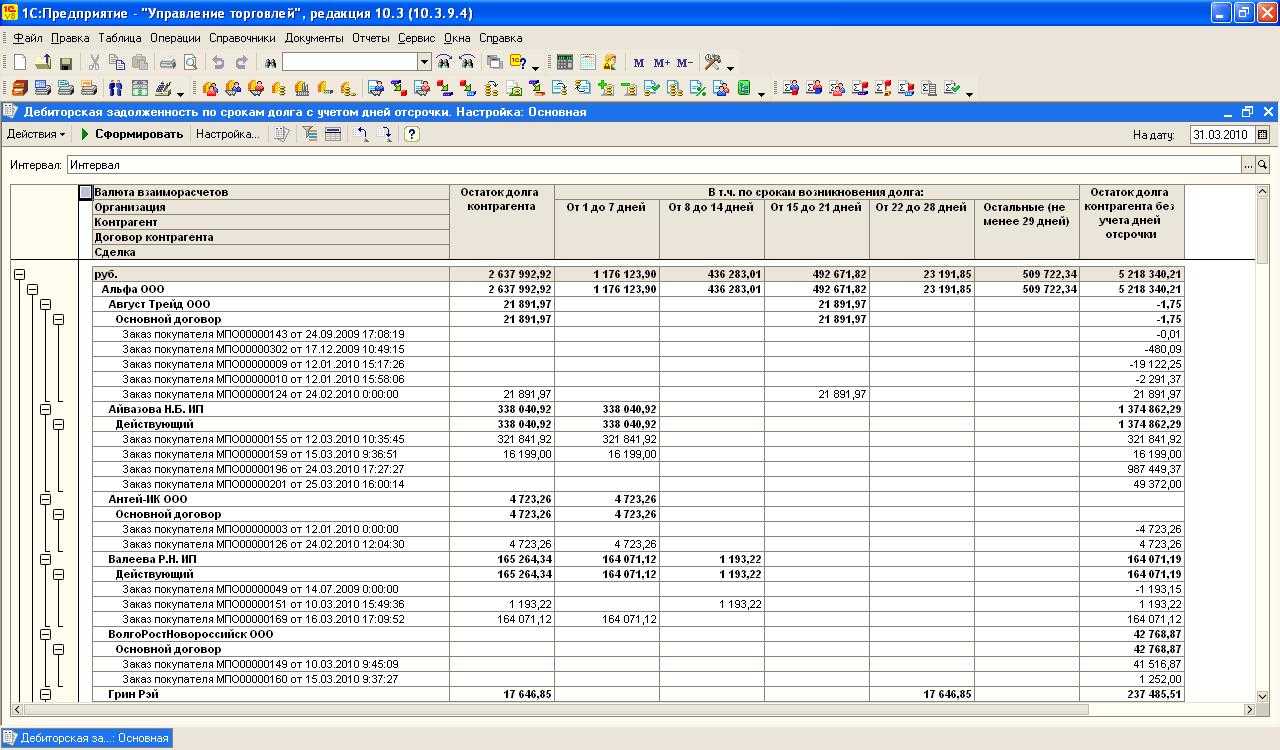
Task: Collapse the Грин Рэй group
Action: coord(45,694)
